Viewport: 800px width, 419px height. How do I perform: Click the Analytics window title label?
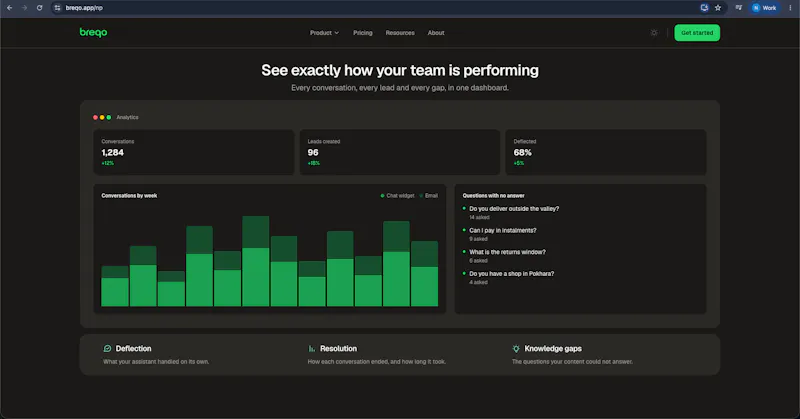pos(127,117)
